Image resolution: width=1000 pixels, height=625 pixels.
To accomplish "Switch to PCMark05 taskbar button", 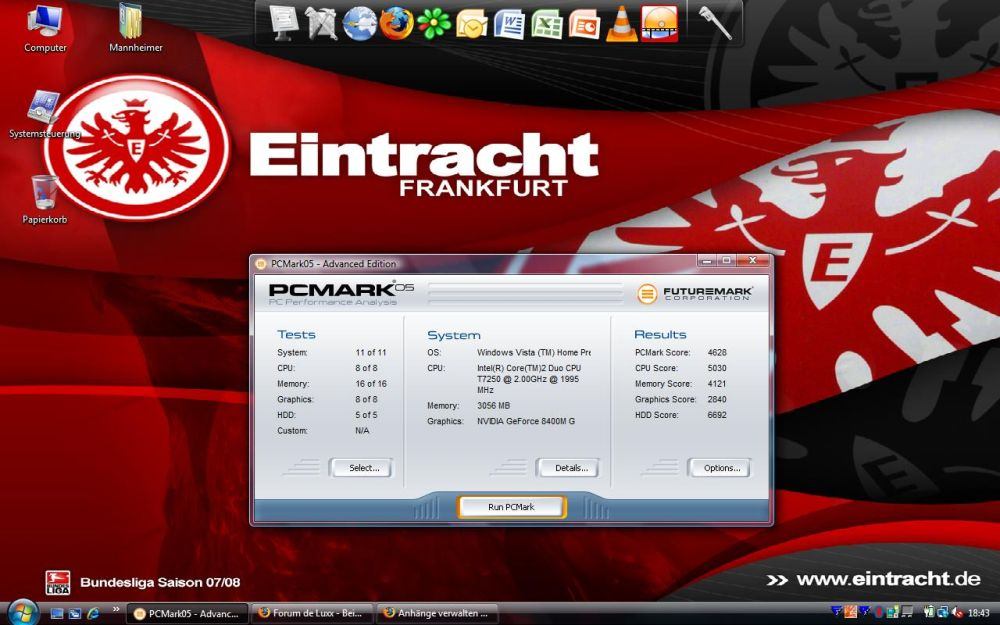I will coord(188,614).
